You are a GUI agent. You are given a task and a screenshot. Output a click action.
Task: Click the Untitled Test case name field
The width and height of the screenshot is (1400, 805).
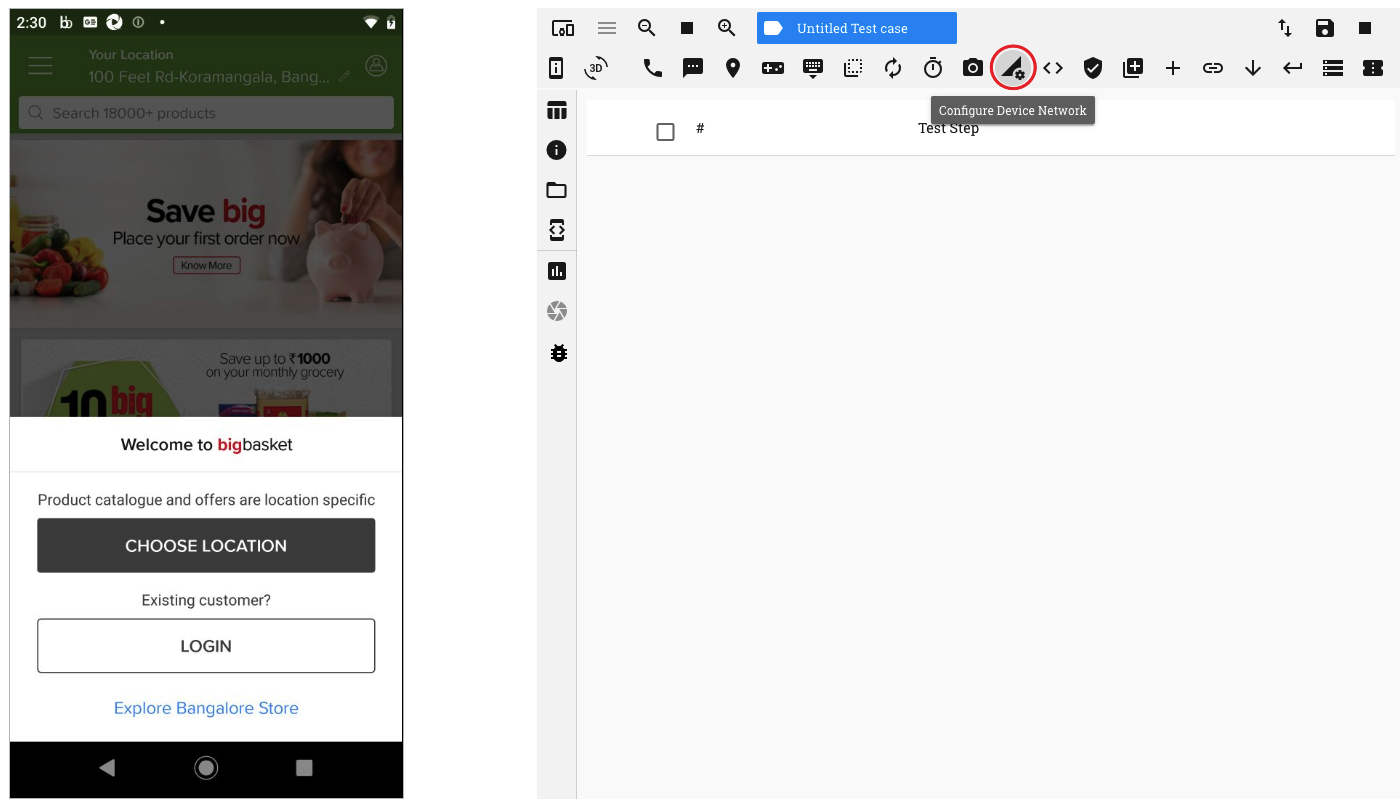point(857,28)
